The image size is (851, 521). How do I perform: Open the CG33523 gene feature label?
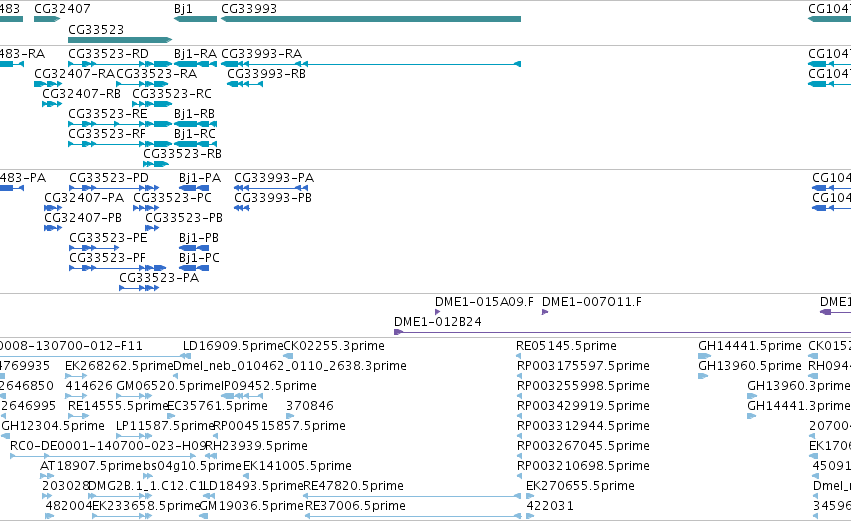[96, 29]
